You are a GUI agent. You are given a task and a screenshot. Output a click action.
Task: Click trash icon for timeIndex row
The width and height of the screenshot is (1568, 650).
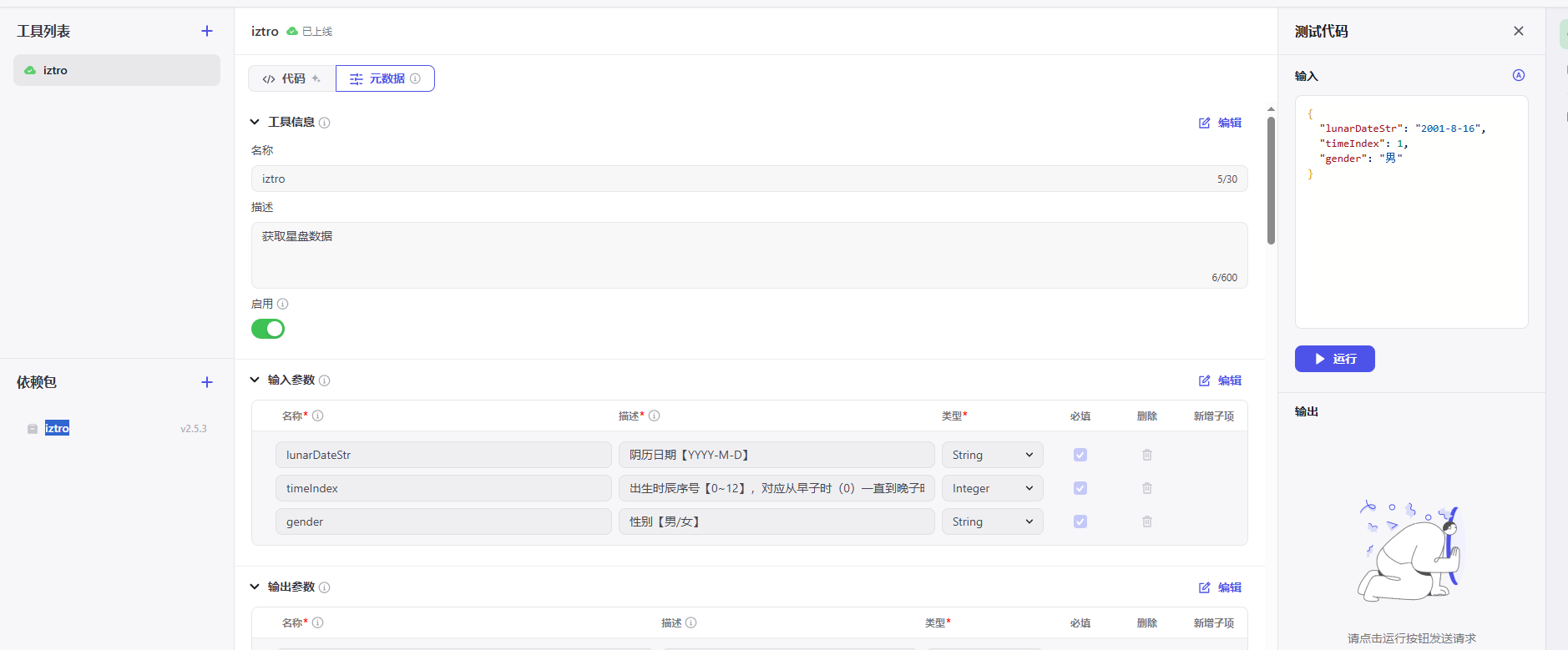[x=1147, y=488]
